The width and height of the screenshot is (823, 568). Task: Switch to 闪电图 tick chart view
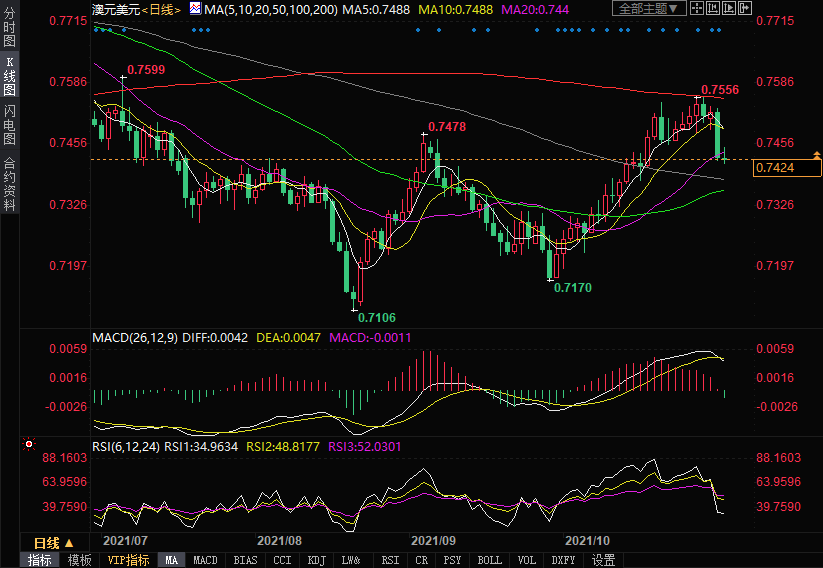point(9,125)
